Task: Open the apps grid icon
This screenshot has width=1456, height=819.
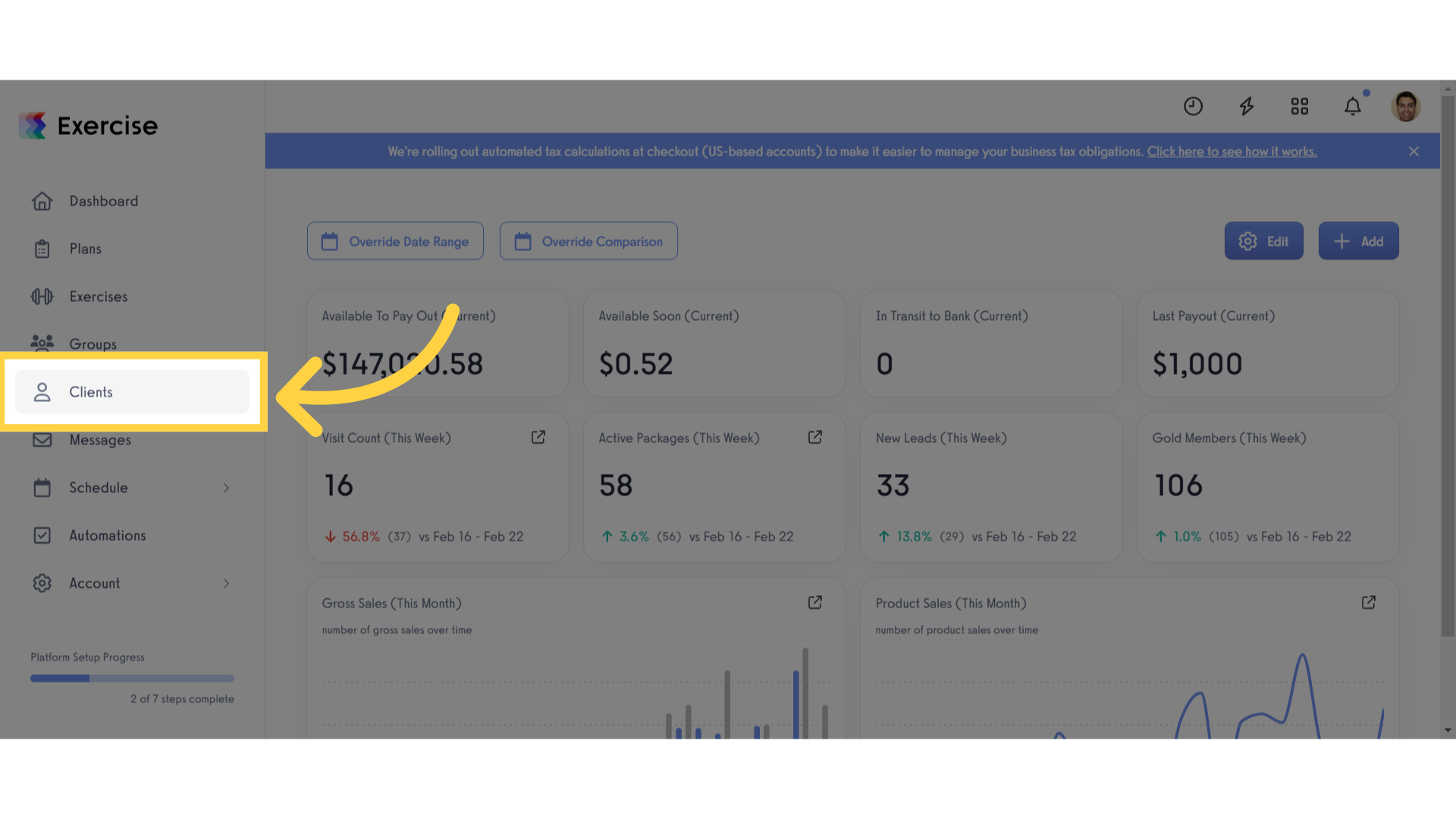Action: (x=1300, y=106)
